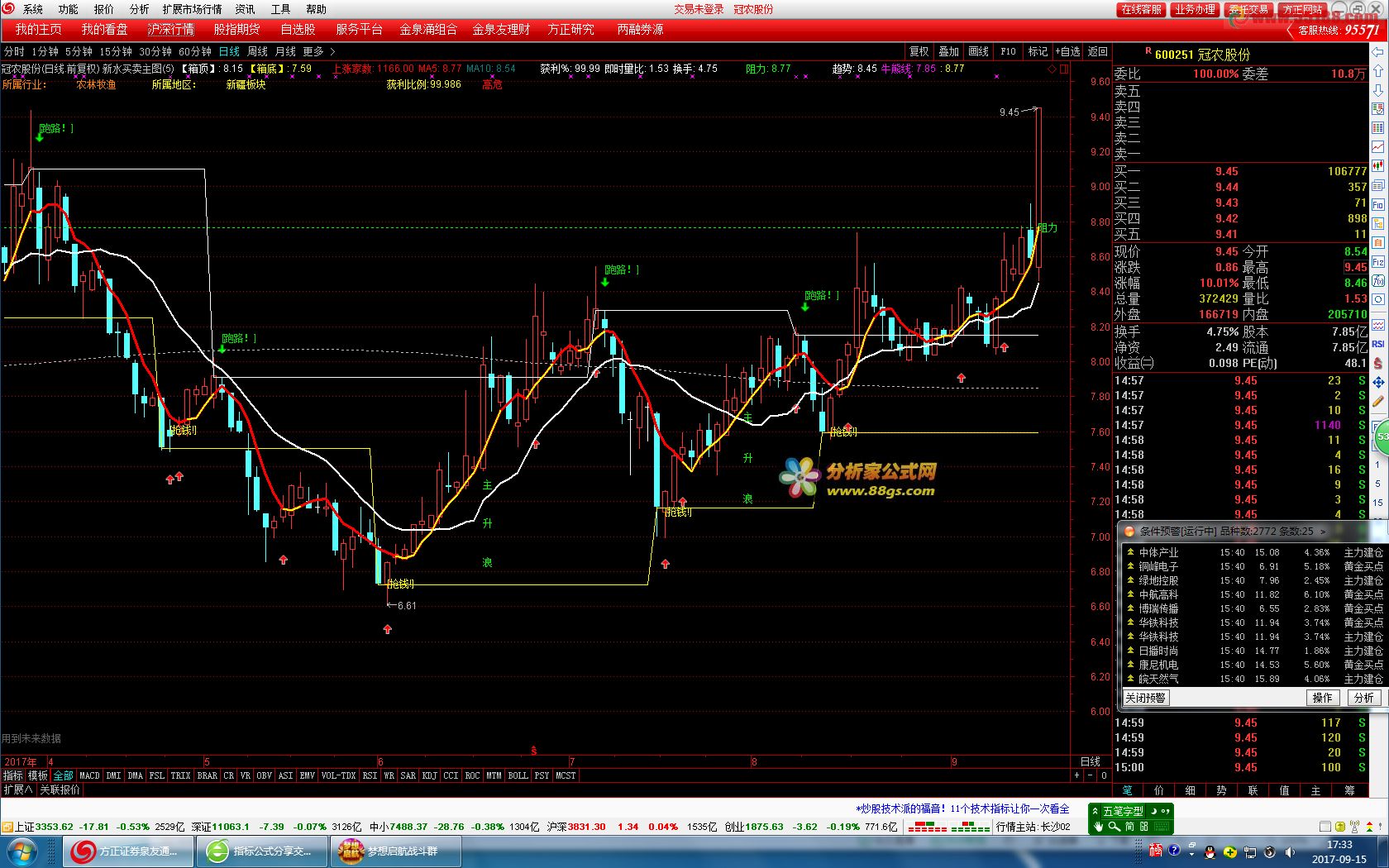Open the 系统 menu
This screenshot has width=1389, height=868.
point(33,9)
